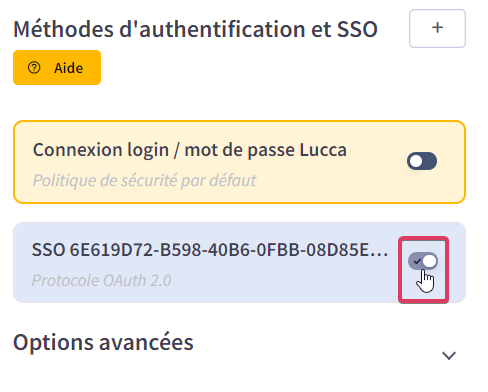Click the Connexion login / mot de passe Lucca title
Viewport: 488px width, 392px height.
coord(190,150)
